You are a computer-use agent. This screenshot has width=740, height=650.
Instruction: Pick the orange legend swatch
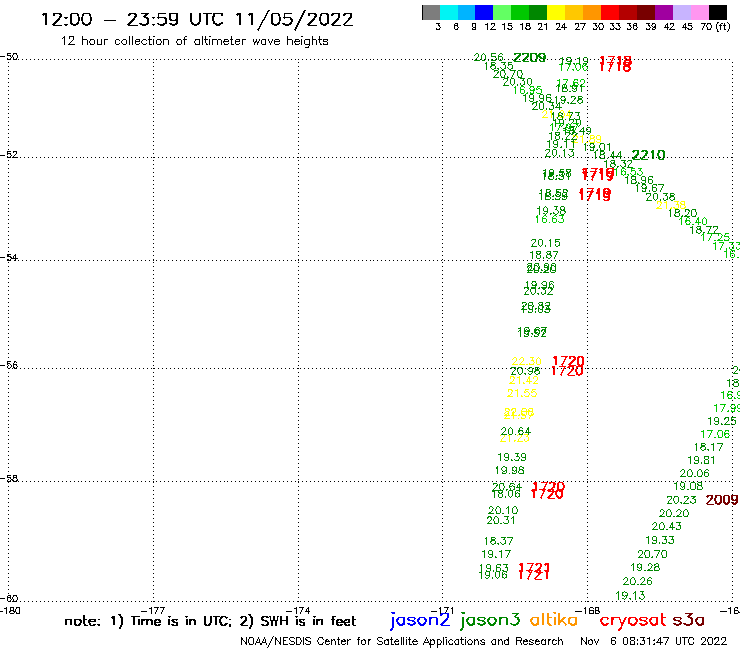pos(592,12)
